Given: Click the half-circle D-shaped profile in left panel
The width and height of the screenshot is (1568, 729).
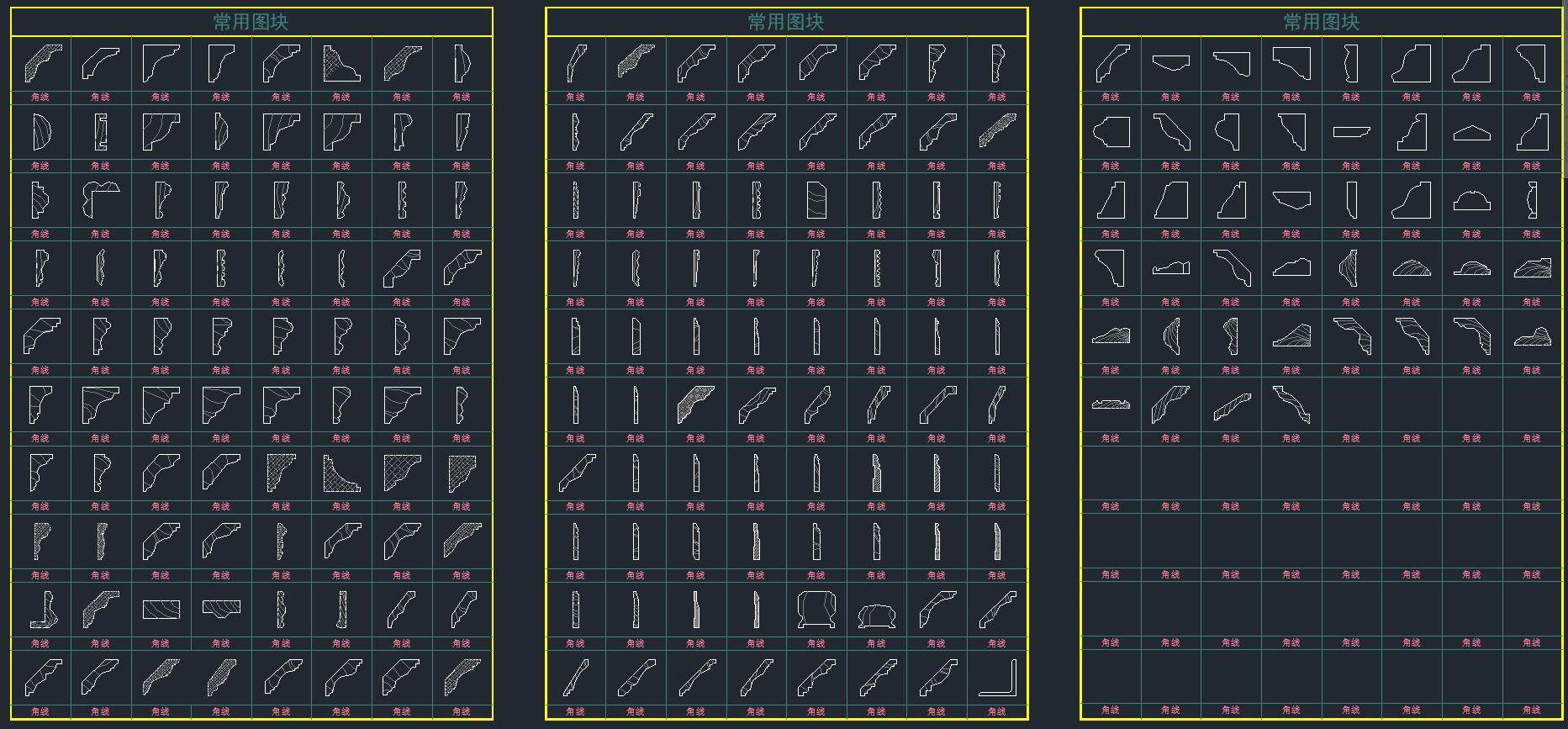Looking at the screenshot, I should tap(40, 133).
